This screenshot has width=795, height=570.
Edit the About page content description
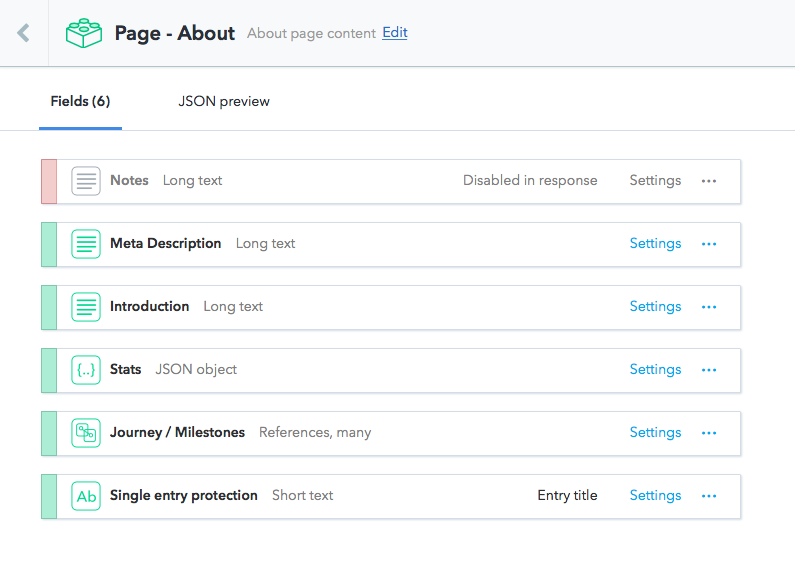394,32
